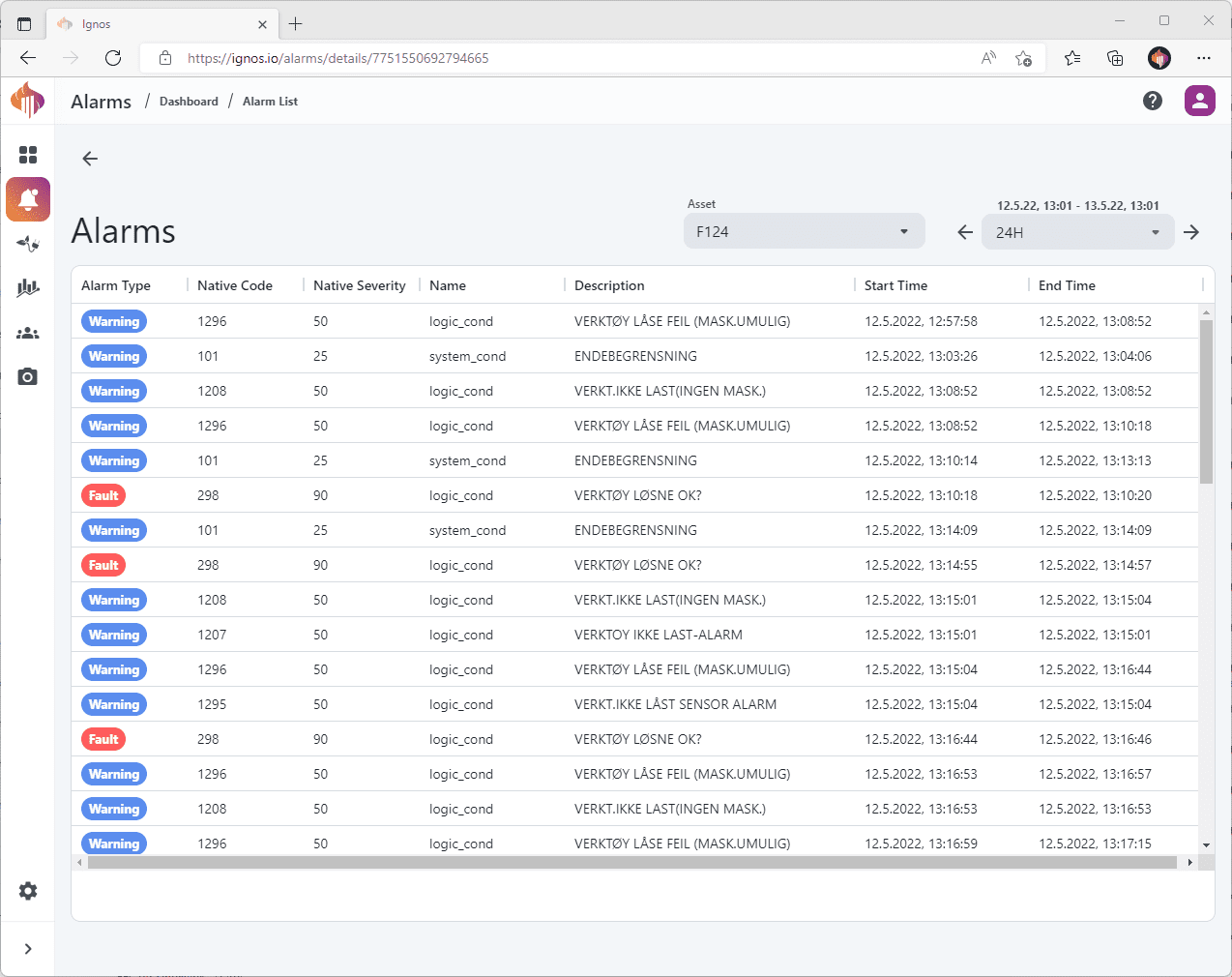Go back using the page back arrow

click(90, 159)
